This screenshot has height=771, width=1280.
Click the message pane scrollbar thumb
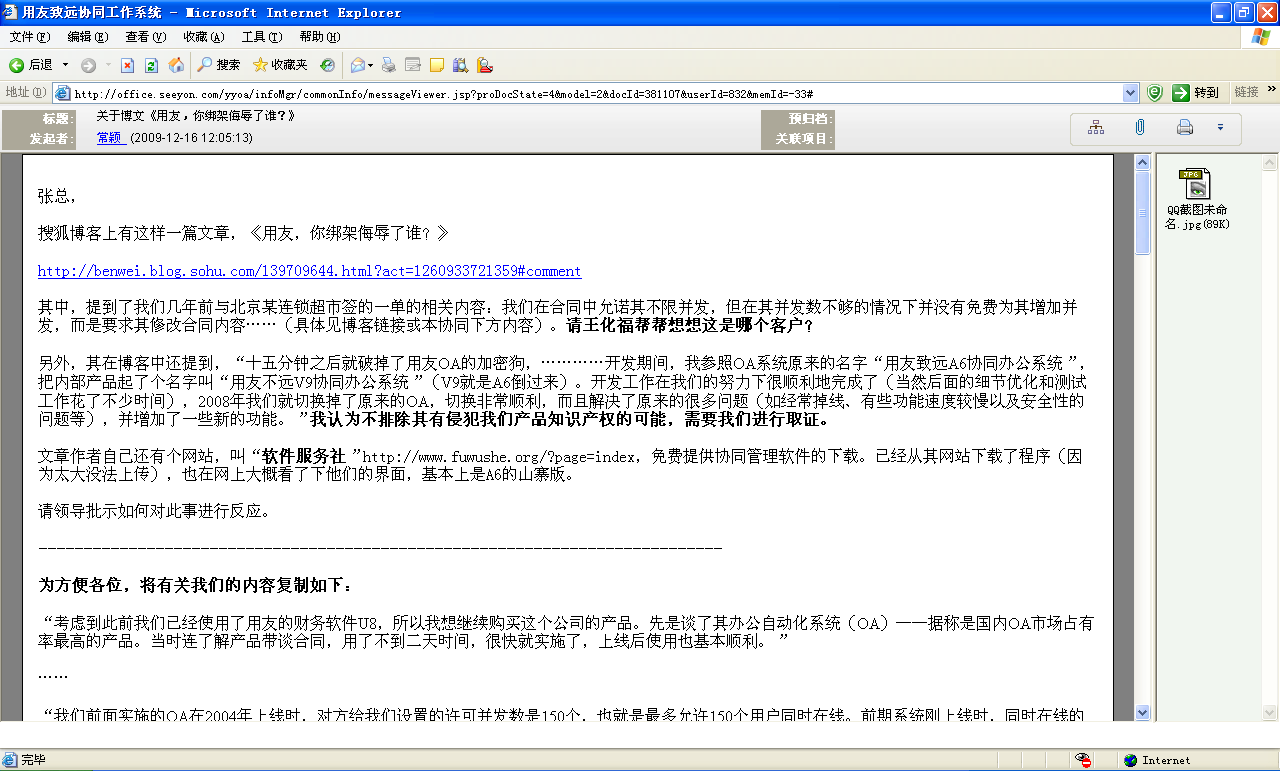pyautogui.click(x=1143, y=213)
